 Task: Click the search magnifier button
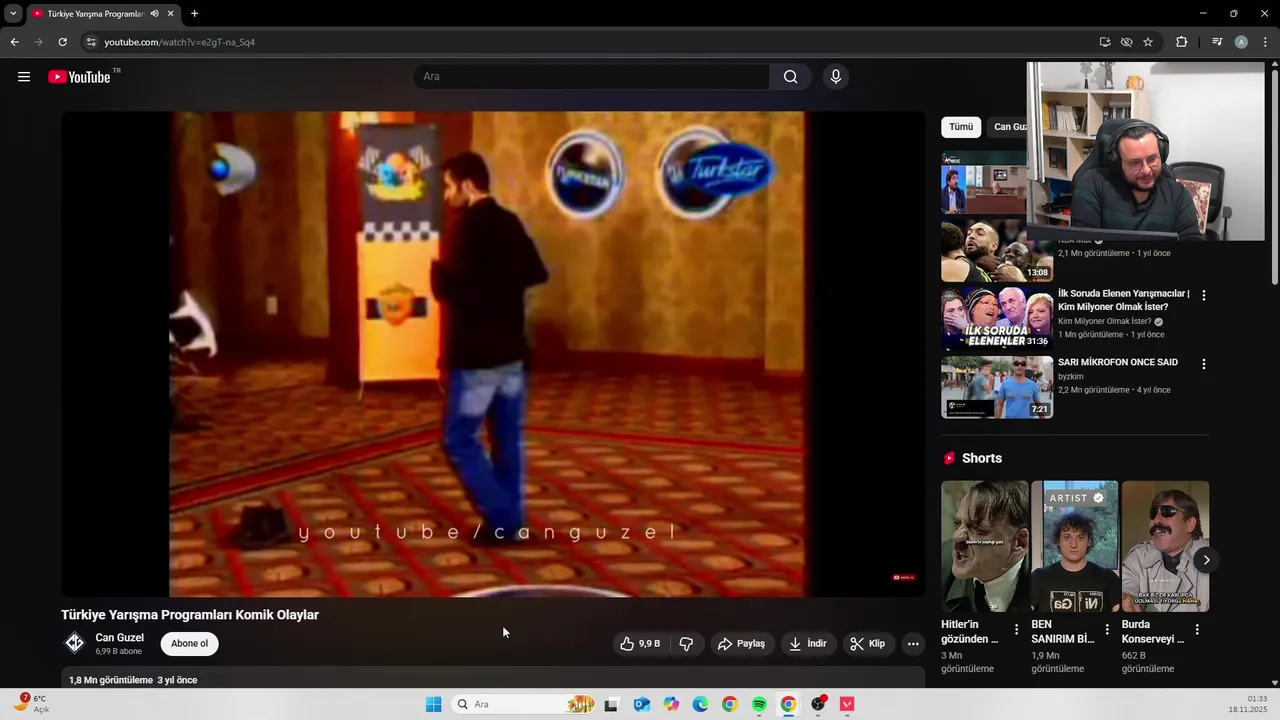[790, 77]
